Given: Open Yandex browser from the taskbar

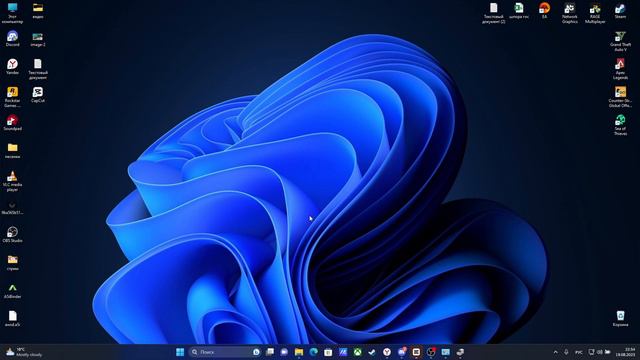Looking at the screenshot, I should (387, 352).
